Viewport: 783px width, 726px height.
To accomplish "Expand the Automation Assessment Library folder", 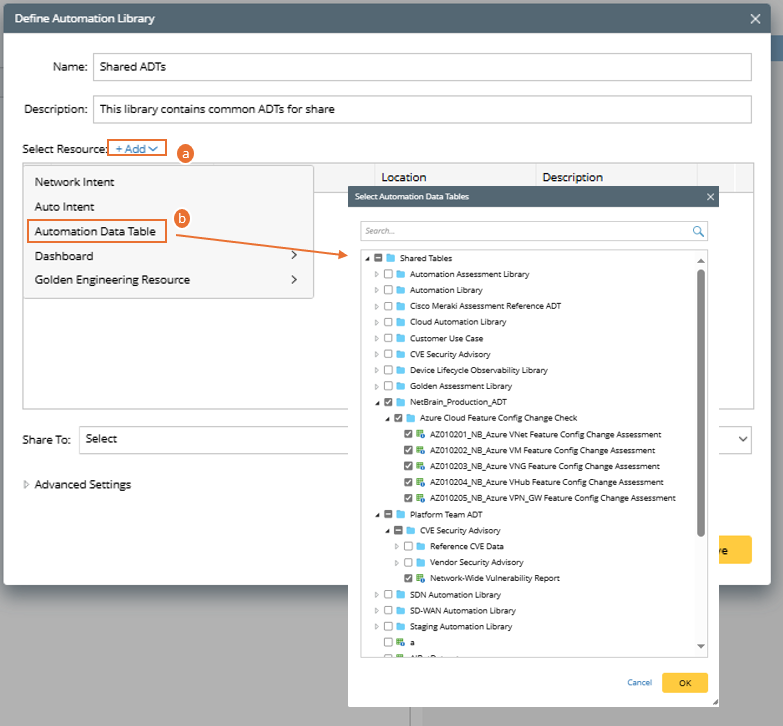I will coord(377,274).
